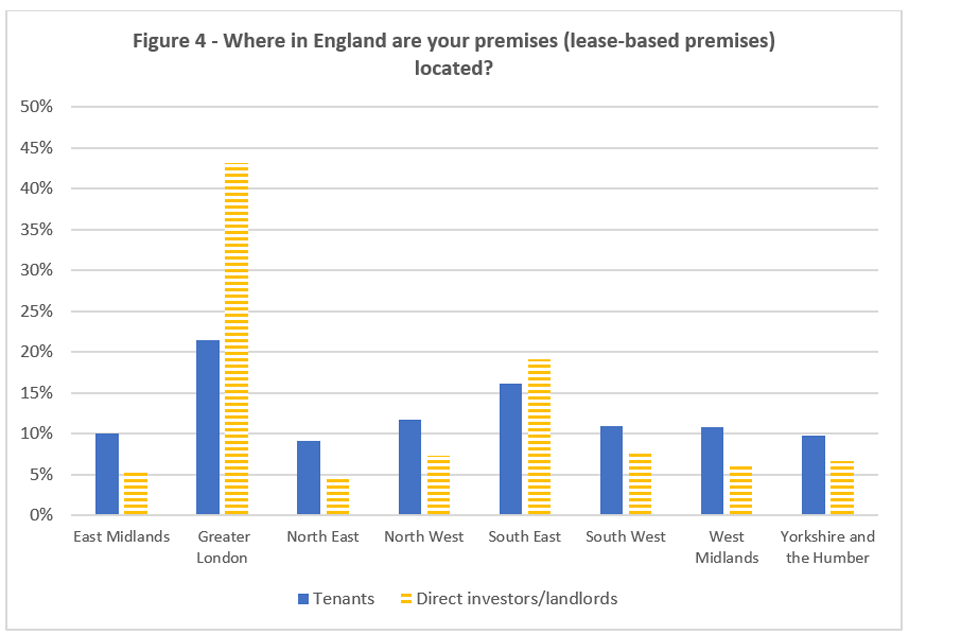Click the Figure 4 chart title
The width and height of the screenshot is (960, 640).
click(x=454, y=55)
